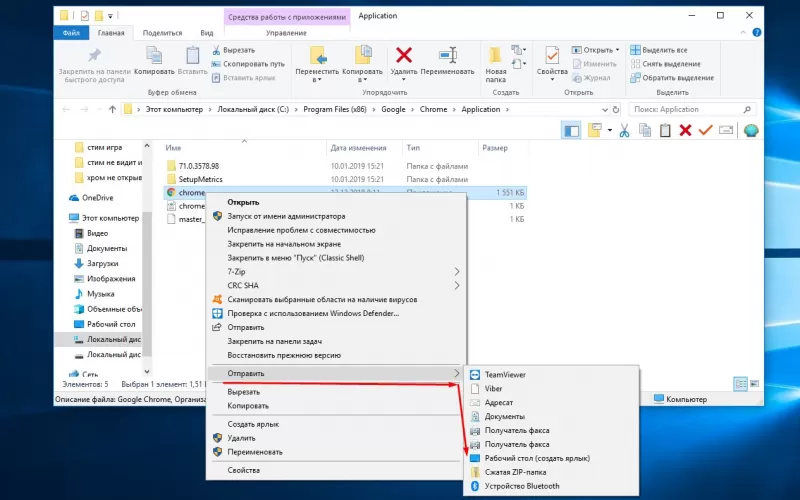The width and height of the screenshot is (800, 500).
Task: Click the Pin to Quick Access icon
Action: [94, 55]
